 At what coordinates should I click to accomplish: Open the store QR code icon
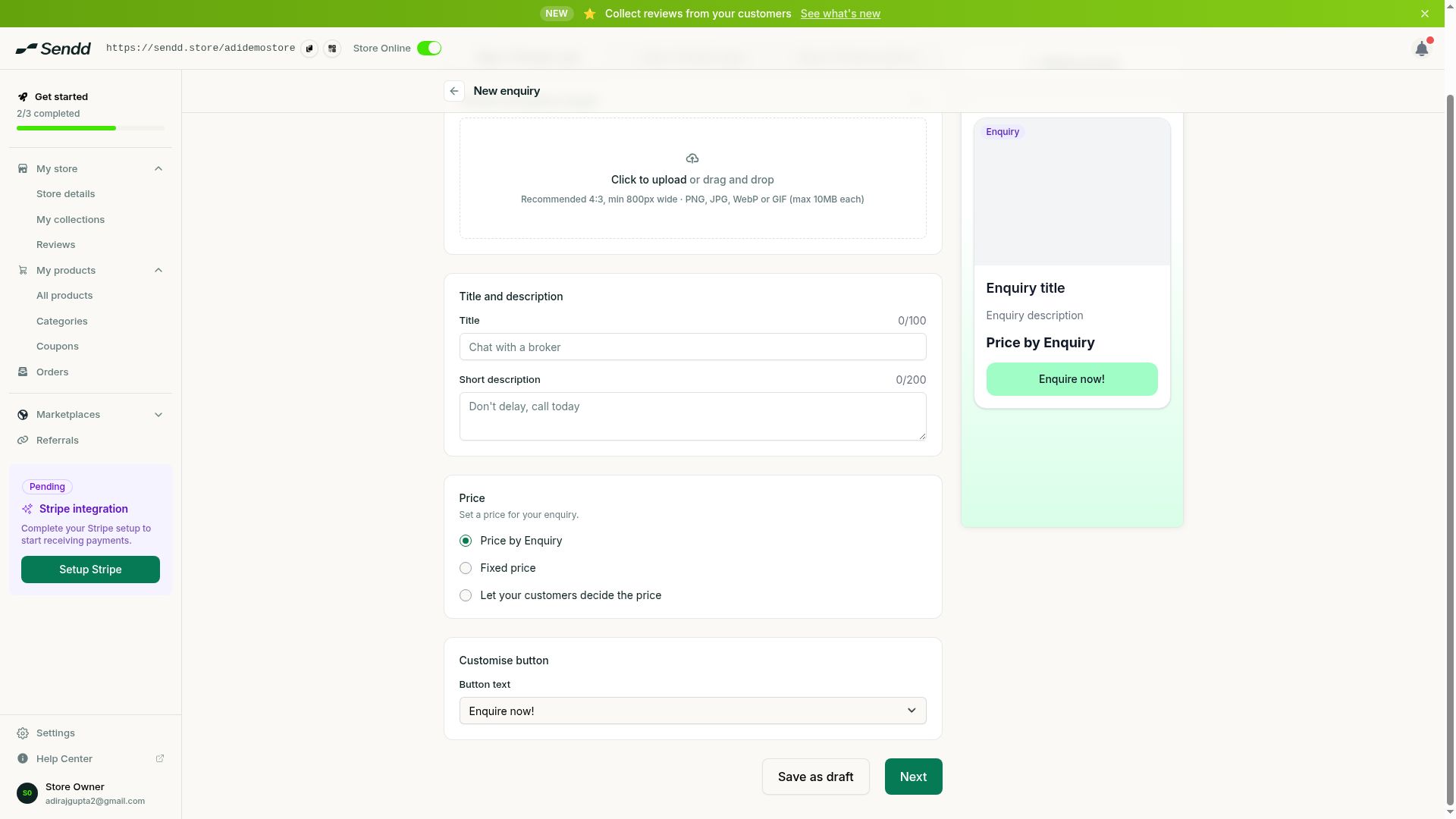pyautogui.click(x=332, y=49)
